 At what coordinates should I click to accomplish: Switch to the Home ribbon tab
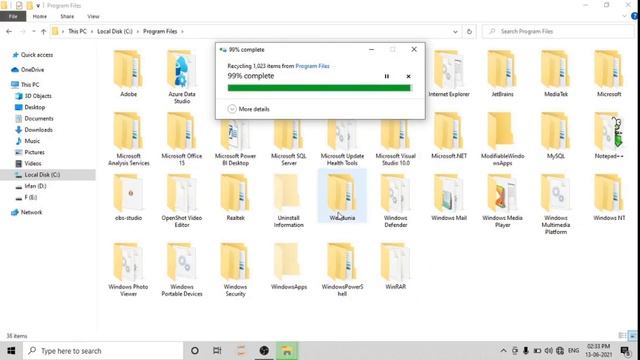click(40, 16)
